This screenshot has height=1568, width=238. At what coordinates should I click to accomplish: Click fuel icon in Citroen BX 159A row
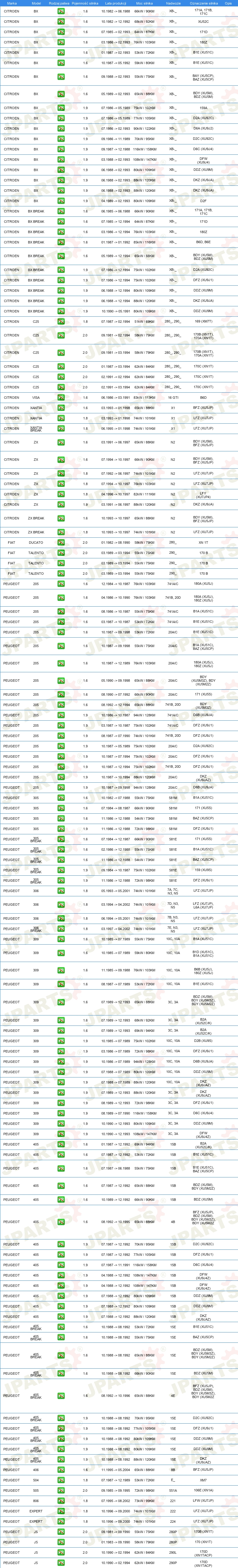61,108
